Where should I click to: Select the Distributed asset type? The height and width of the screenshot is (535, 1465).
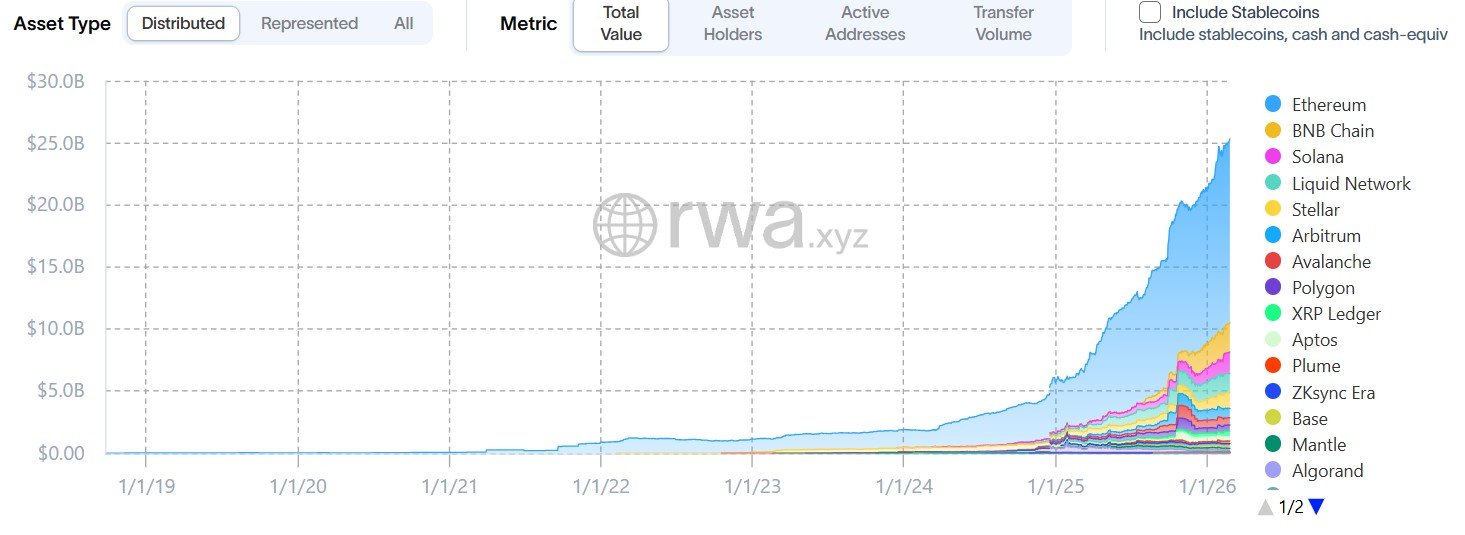[x=183, y=23]
